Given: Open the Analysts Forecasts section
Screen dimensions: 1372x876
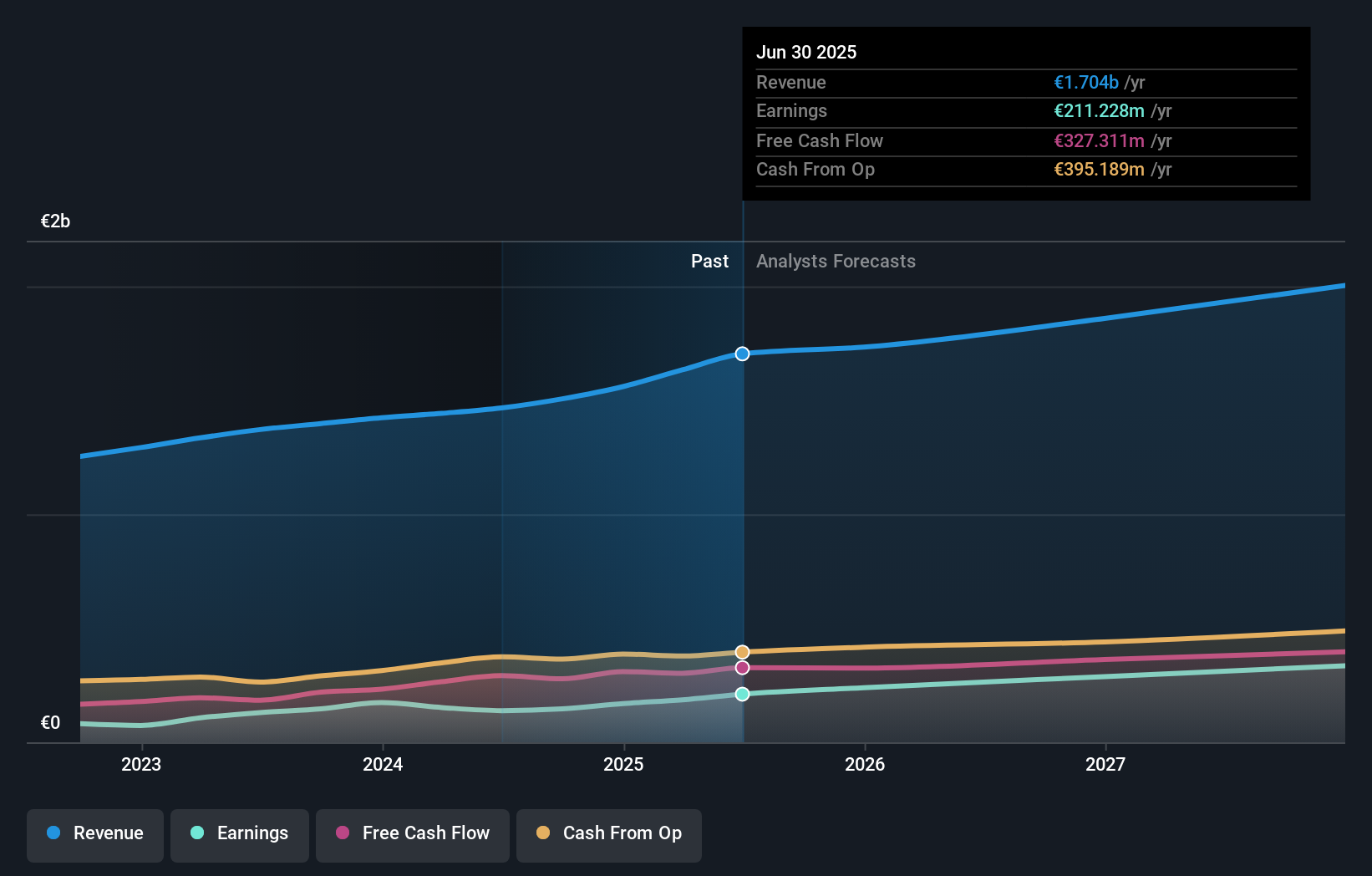Looking at the screenshot, I should pos(835,261).
